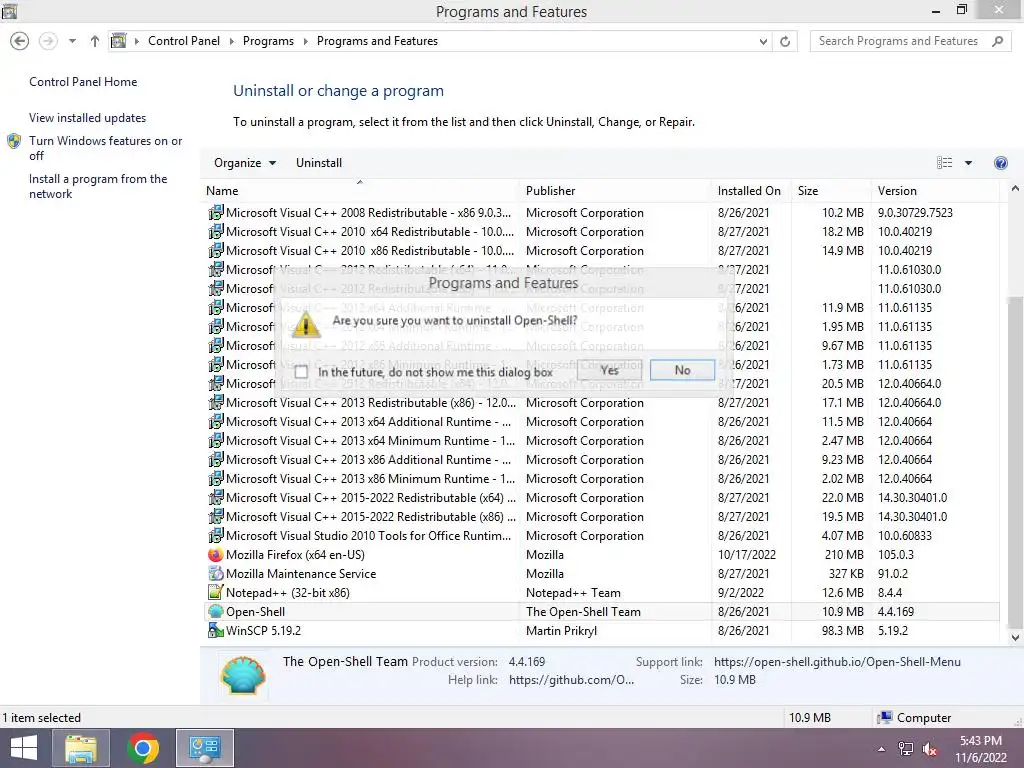
Task: Select Mozilla Firefox icon in the list
Action: pyautogui.click(x=216, y=554)
